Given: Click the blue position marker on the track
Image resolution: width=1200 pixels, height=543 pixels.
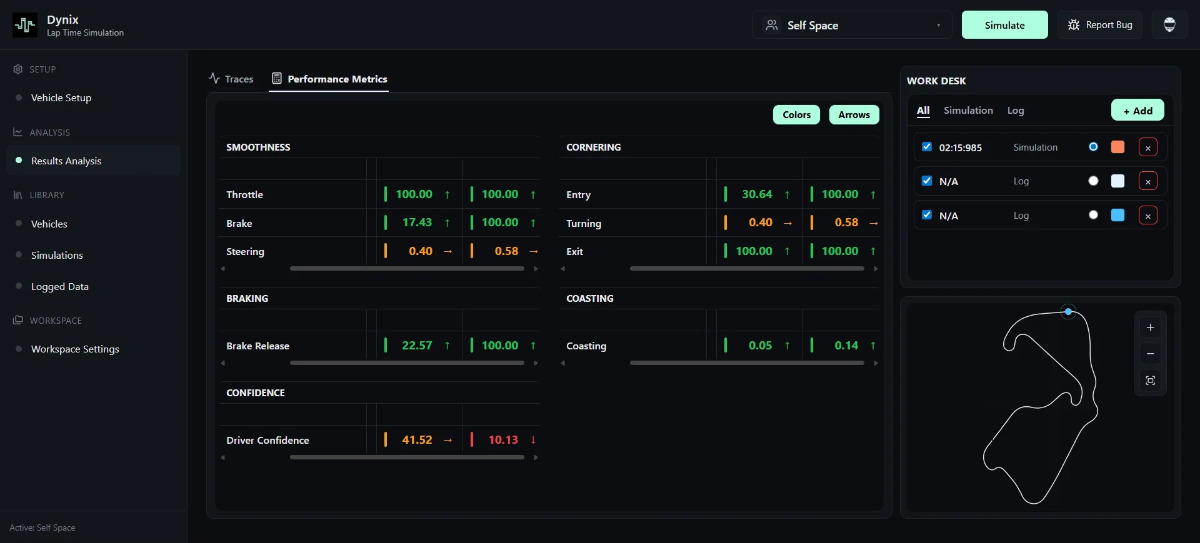Looking at the screenshot, I should (x=1068, y=312).
